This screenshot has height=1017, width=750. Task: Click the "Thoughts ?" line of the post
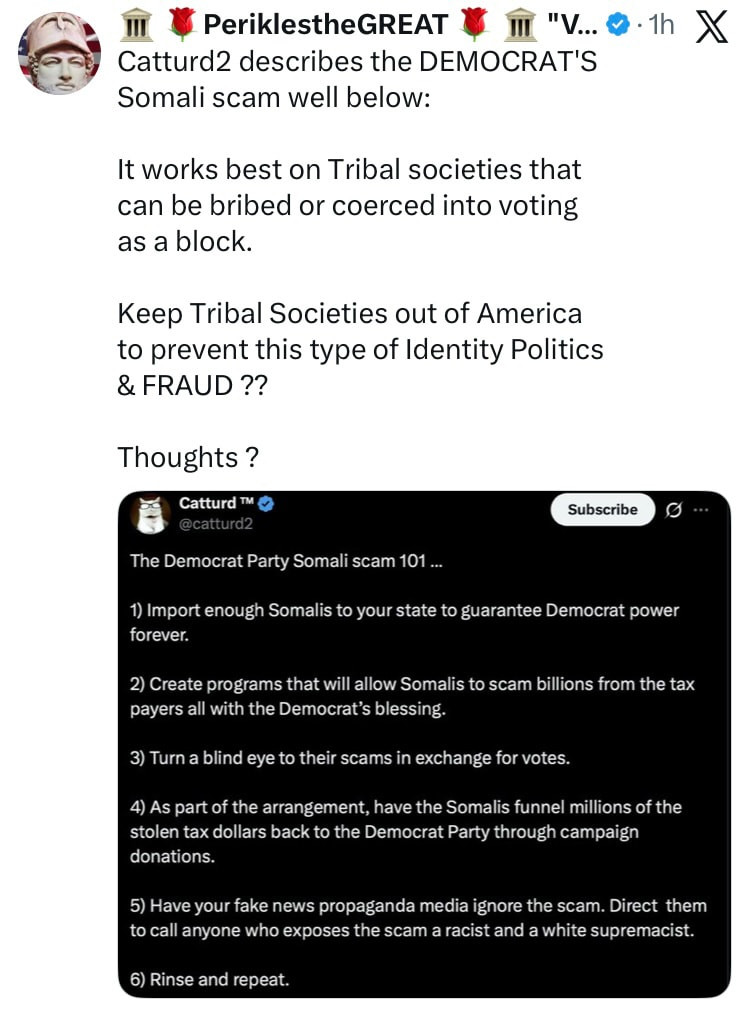point(189,457)
